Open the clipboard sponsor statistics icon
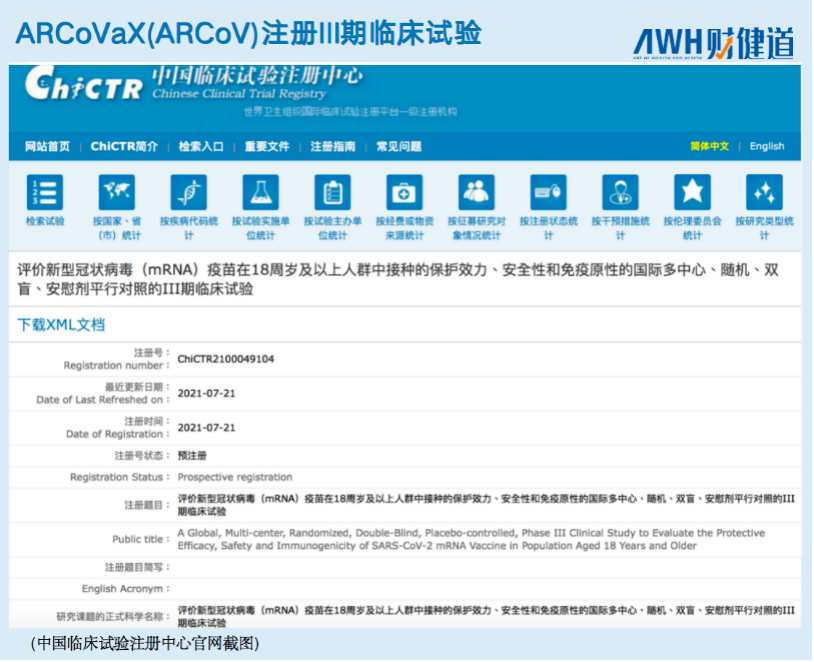Viewport: 814px width, 662px height. coord(333,193)
